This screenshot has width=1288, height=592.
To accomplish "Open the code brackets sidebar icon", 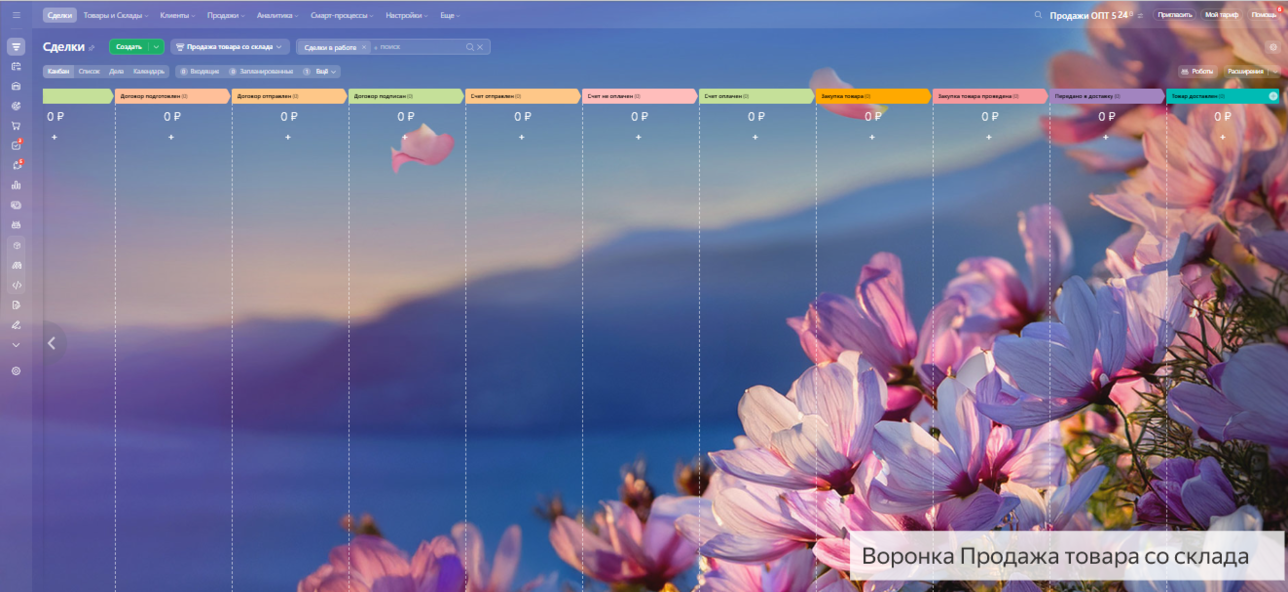I will coord(16,285).
